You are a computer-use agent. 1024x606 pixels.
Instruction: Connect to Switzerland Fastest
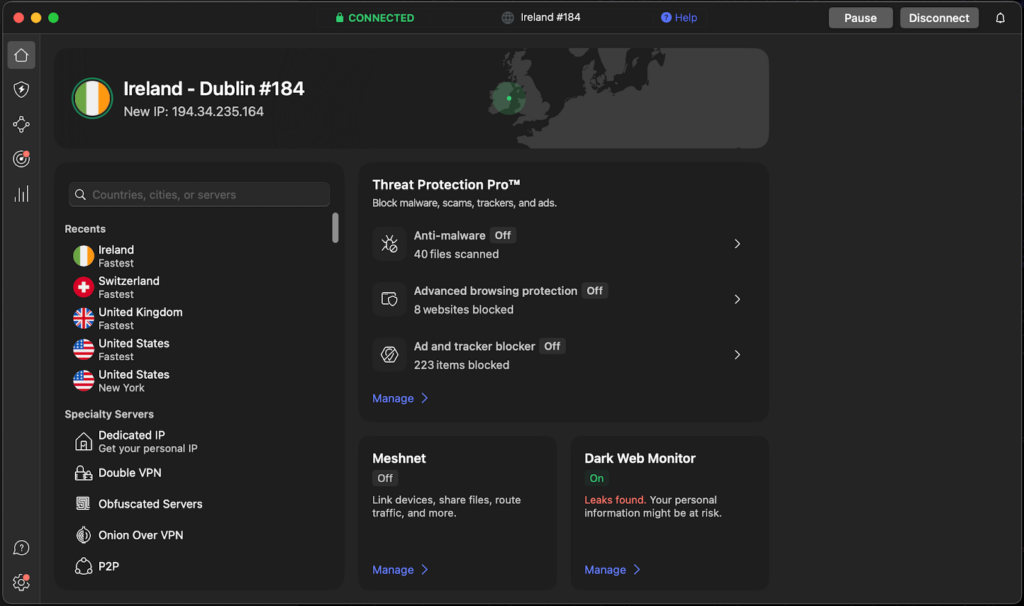199,287
